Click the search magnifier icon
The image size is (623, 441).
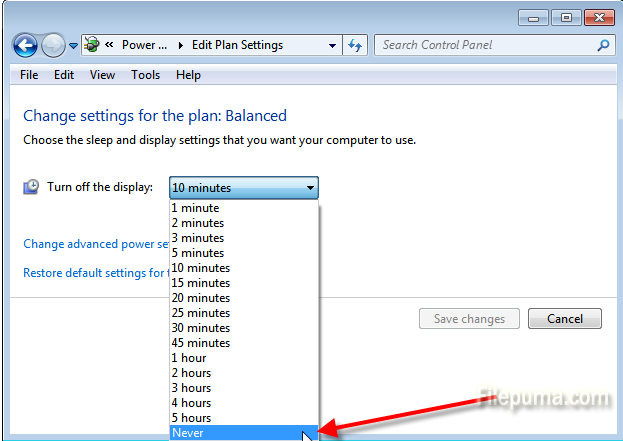(603, 45)
